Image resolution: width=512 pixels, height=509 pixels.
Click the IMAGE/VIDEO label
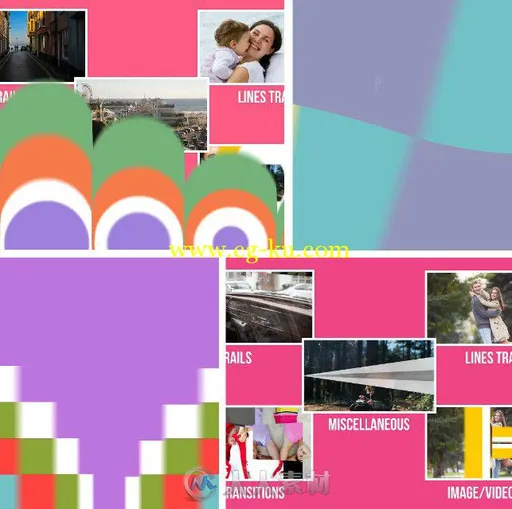tap(479, 493)
